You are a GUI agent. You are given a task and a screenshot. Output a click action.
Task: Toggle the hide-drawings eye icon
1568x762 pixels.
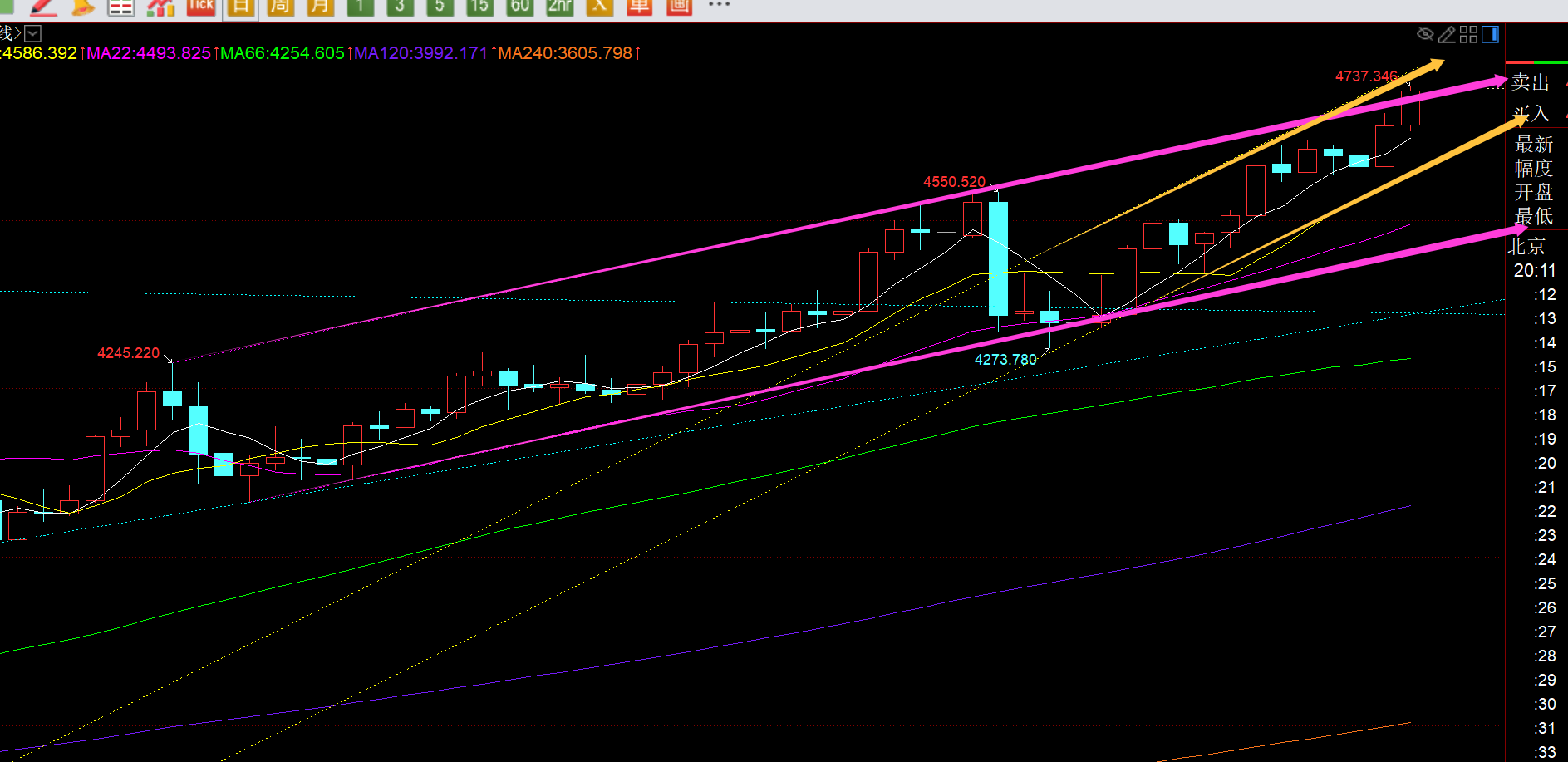click(1425, 34)
